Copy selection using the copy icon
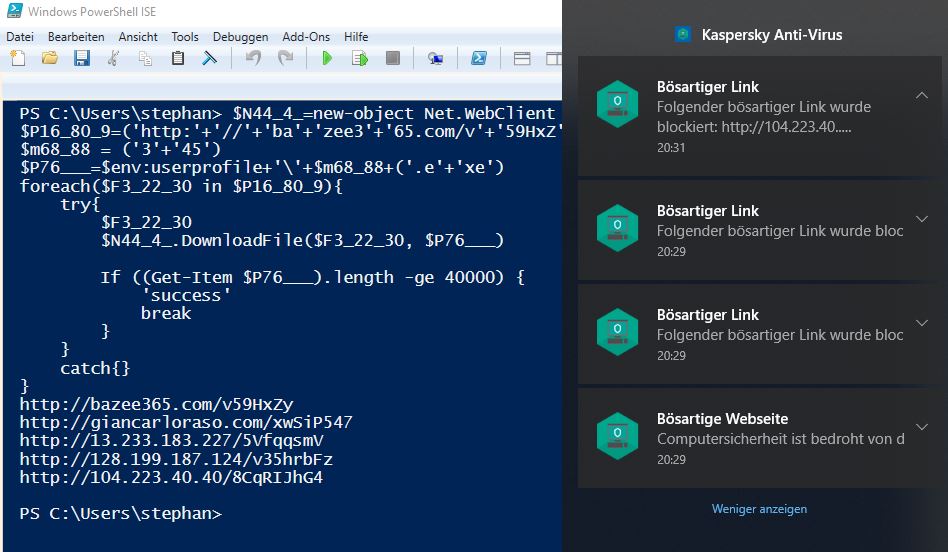 tap(145, 58)
